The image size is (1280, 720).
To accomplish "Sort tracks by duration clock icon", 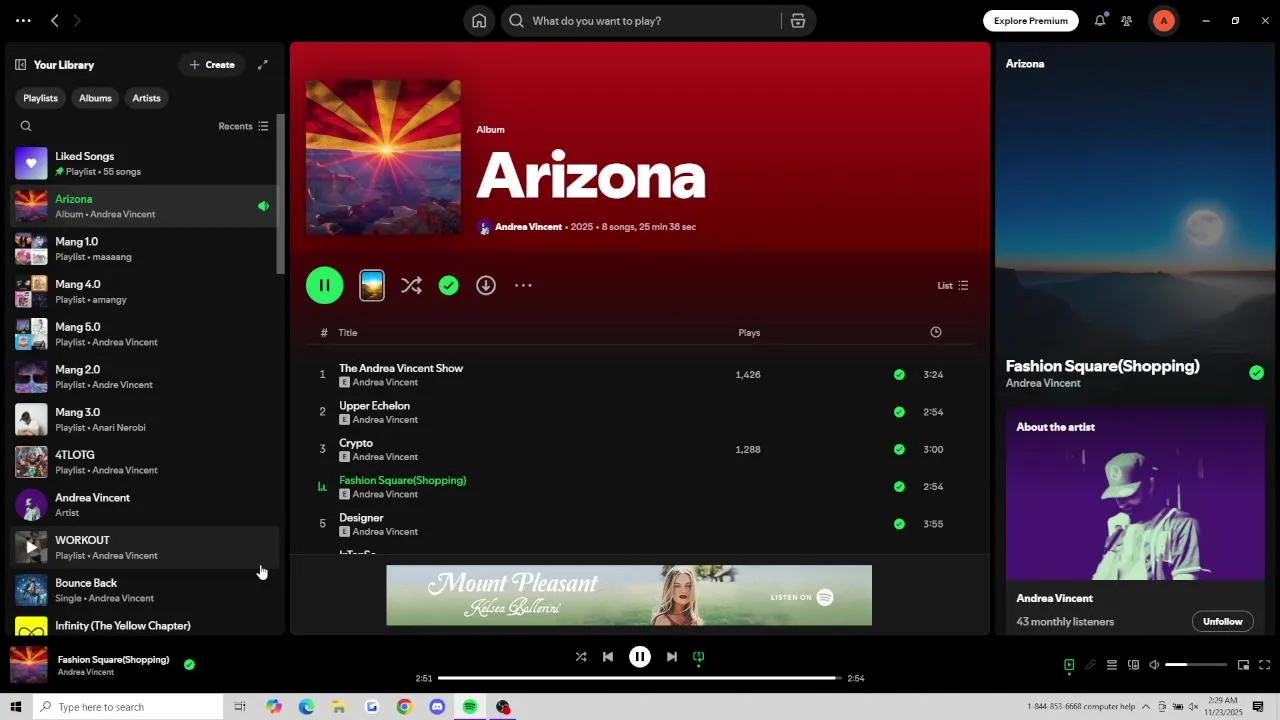I will click(x=936, y=332).
